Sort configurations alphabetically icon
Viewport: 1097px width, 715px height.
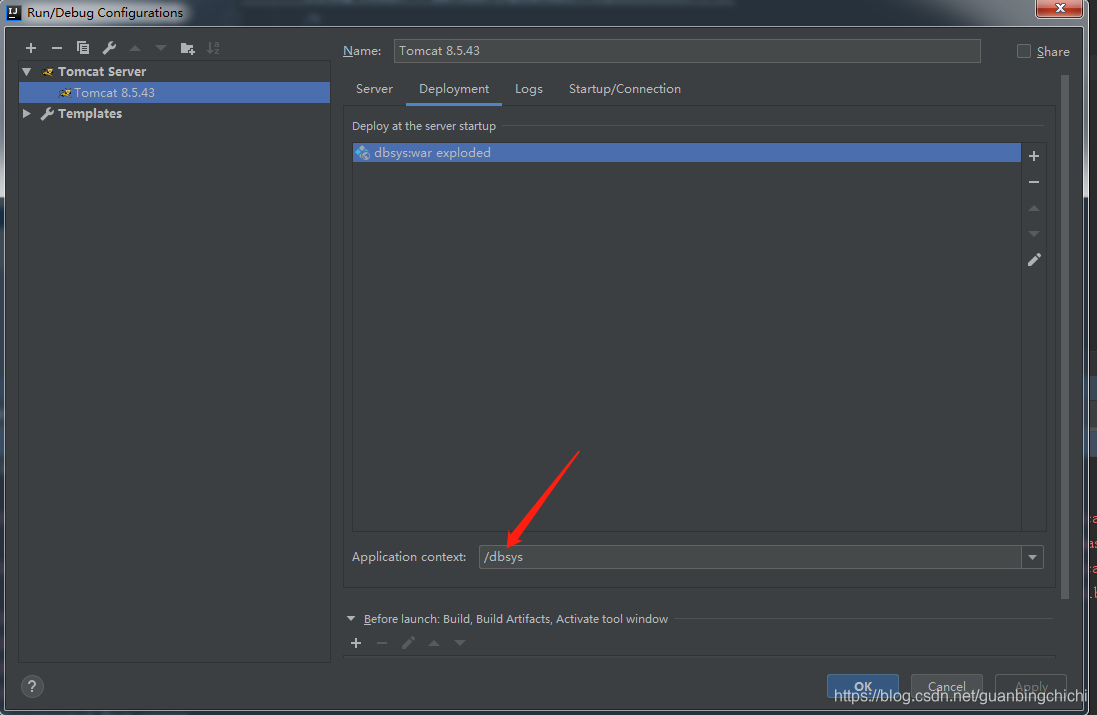tap(213, 48)
